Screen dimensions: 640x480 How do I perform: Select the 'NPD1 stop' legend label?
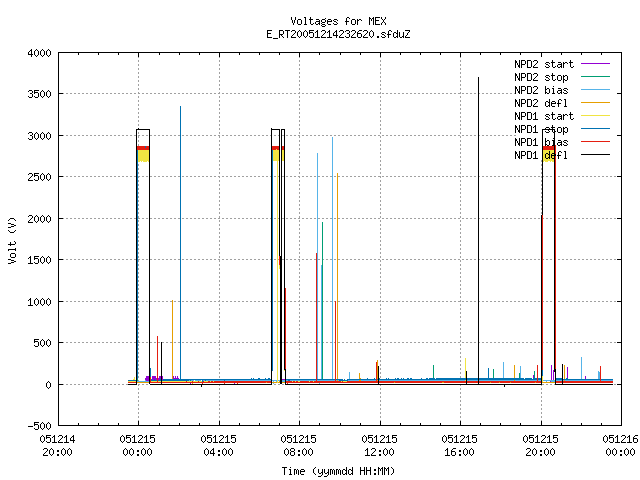coord(541,129)
